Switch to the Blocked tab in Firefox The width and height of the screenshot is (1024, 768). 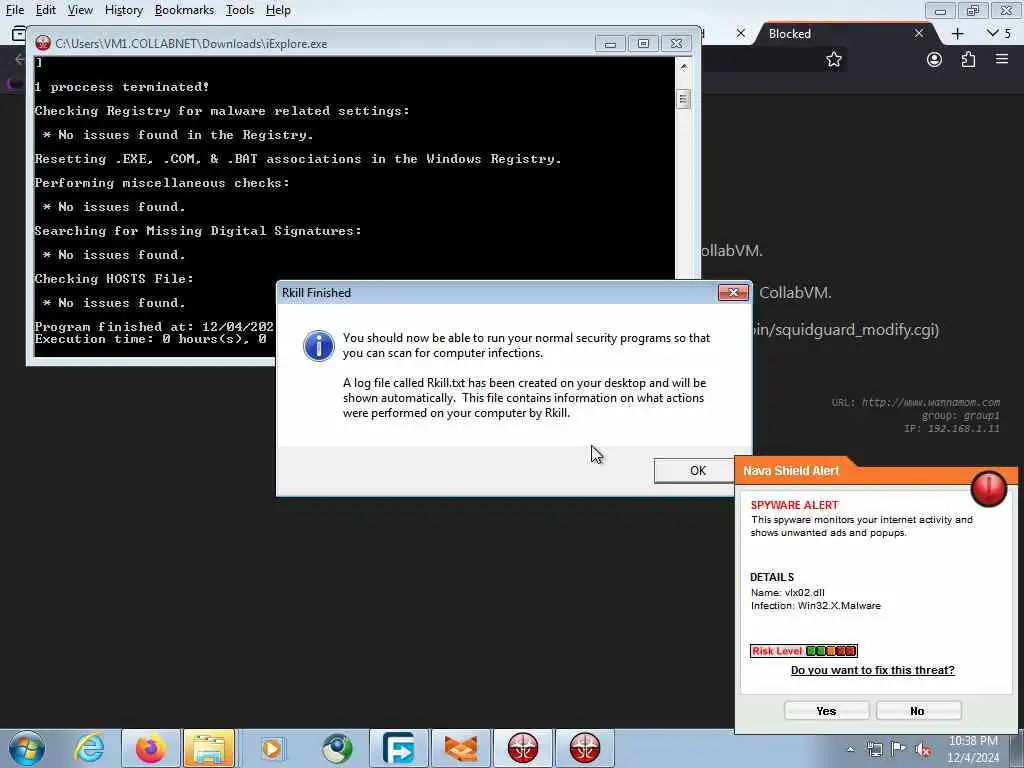(x=842, y=33)
